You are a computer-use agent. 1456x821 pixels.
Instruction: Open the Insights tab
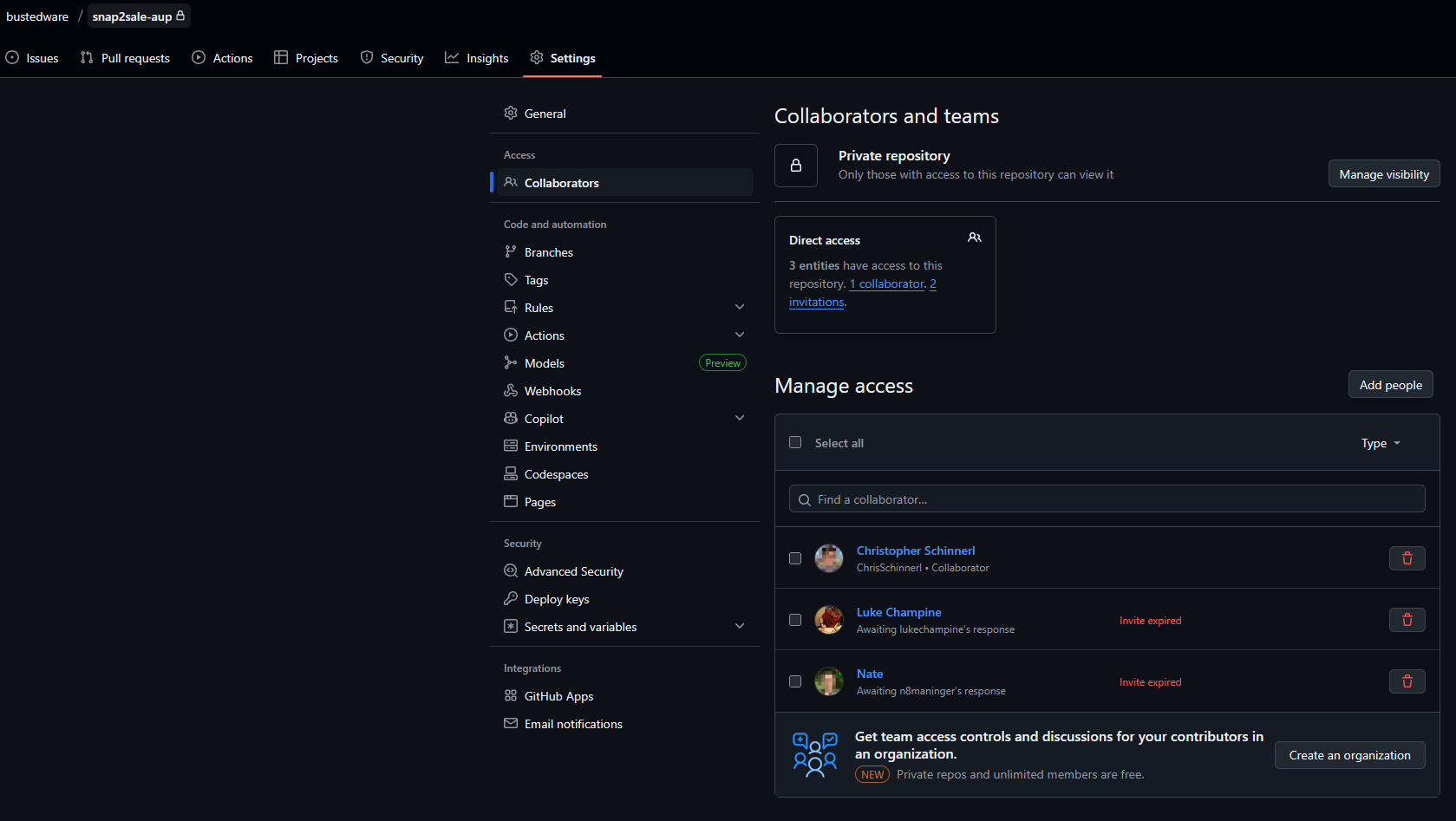pos(477,58)
